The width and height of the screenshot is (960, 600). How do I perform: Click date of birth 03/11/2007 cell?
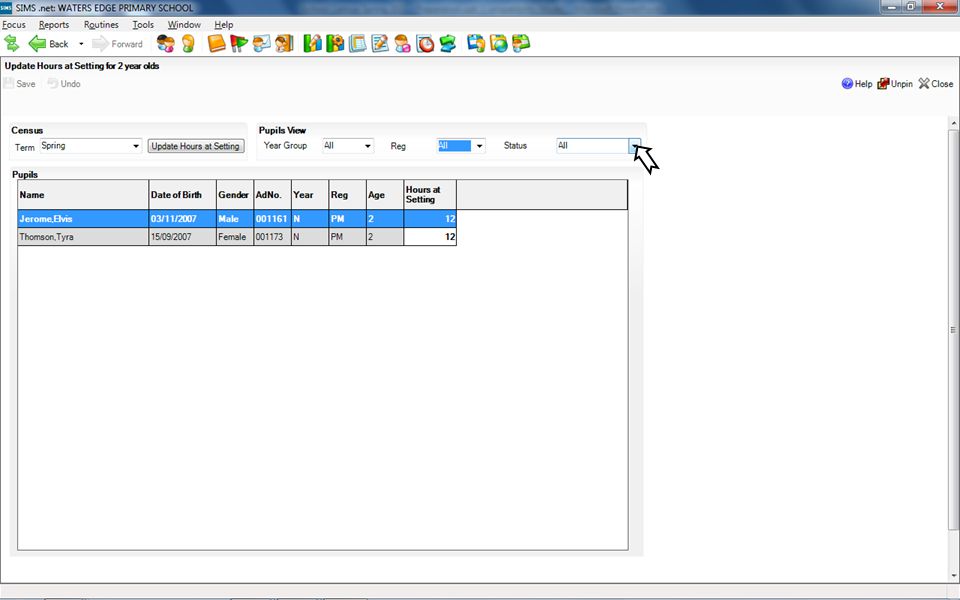[x=182, y=219]
